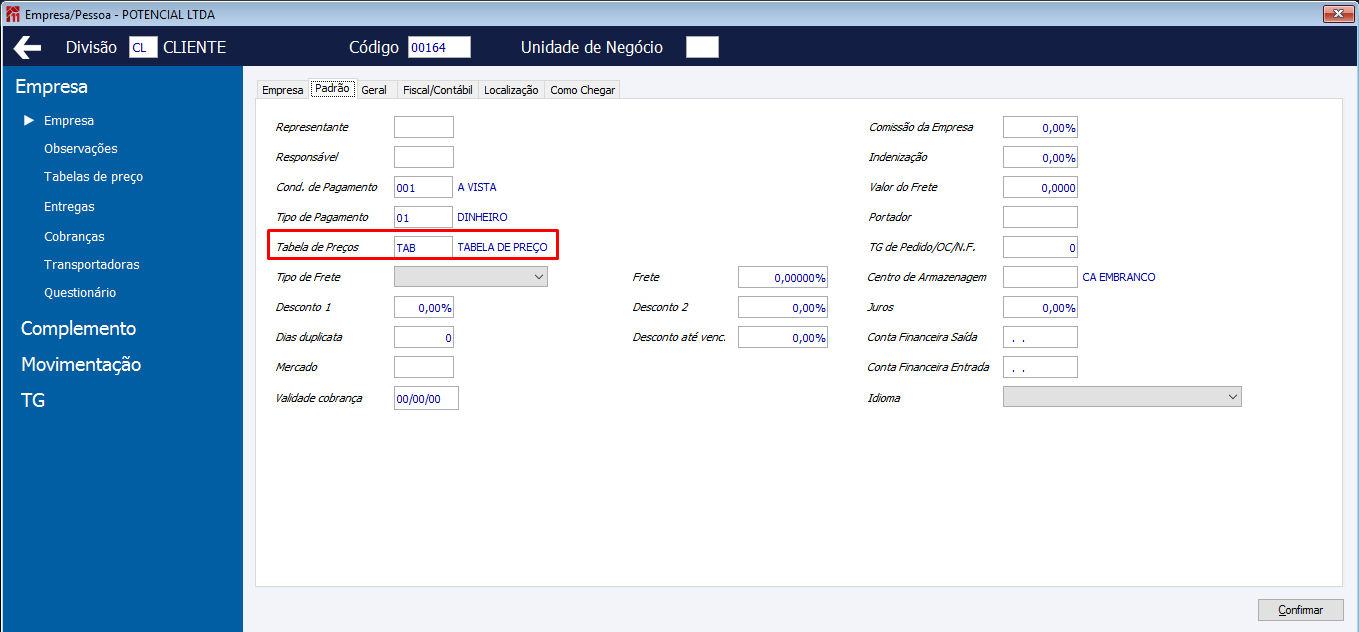Click the Frete percentage field

[783, 278]
